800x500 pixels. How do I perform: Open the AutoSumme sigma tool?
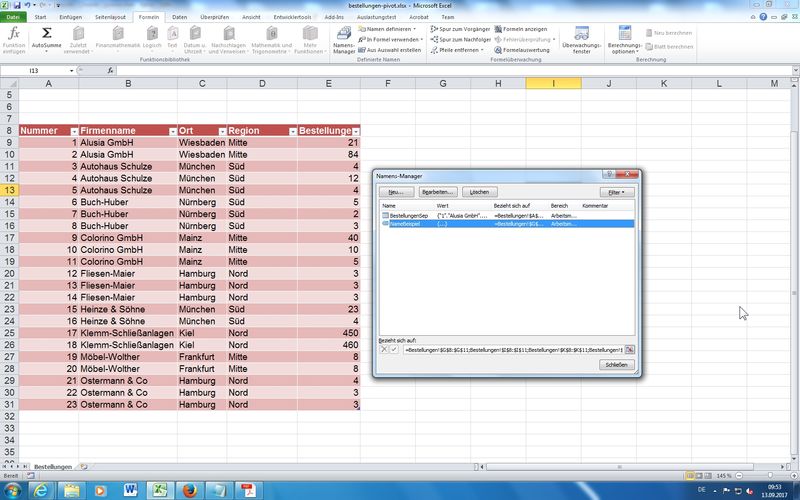pyautogui.click(x=46, y=36)
